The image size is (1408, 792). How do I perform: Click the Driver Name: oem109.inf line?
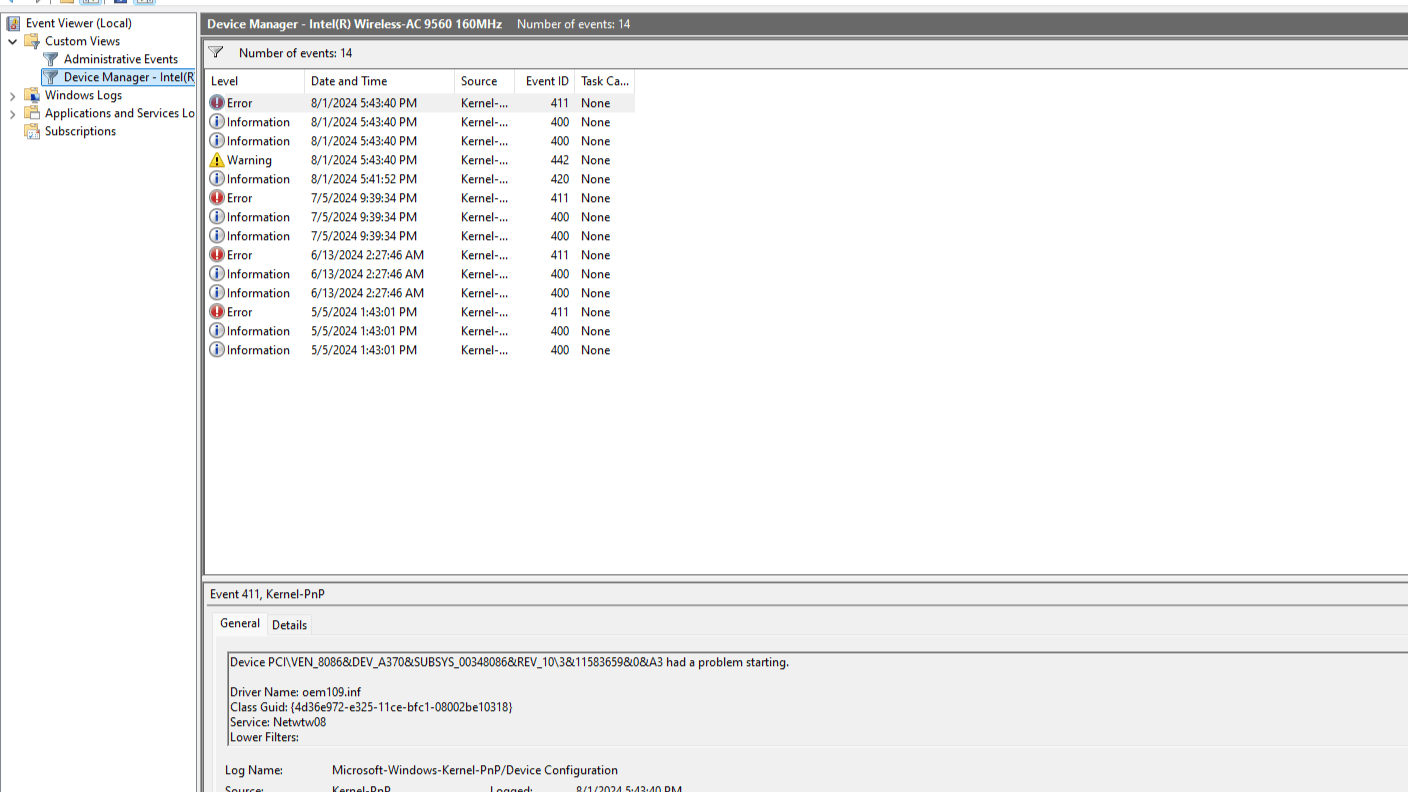point(295,692)
